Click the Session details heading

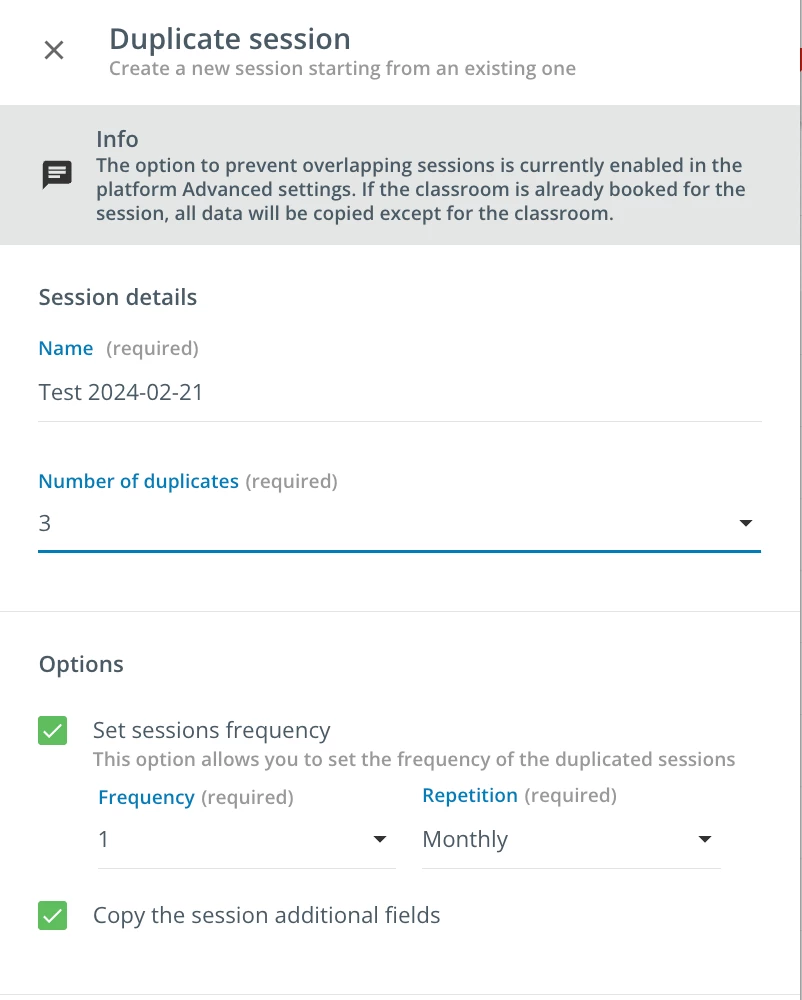point(118,297)
